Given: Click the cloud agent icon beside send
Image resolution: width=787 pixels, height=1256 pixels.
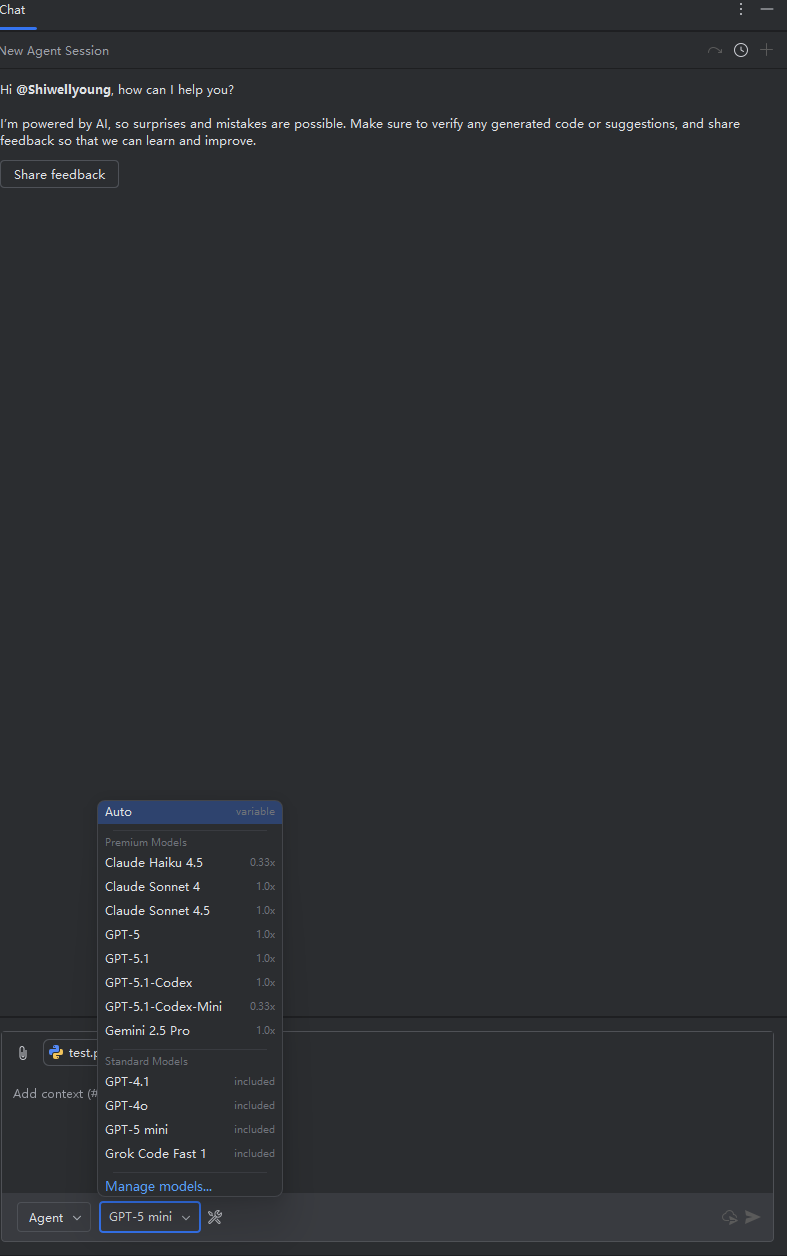Looking at the screenshot, I should coord(730,1217).
